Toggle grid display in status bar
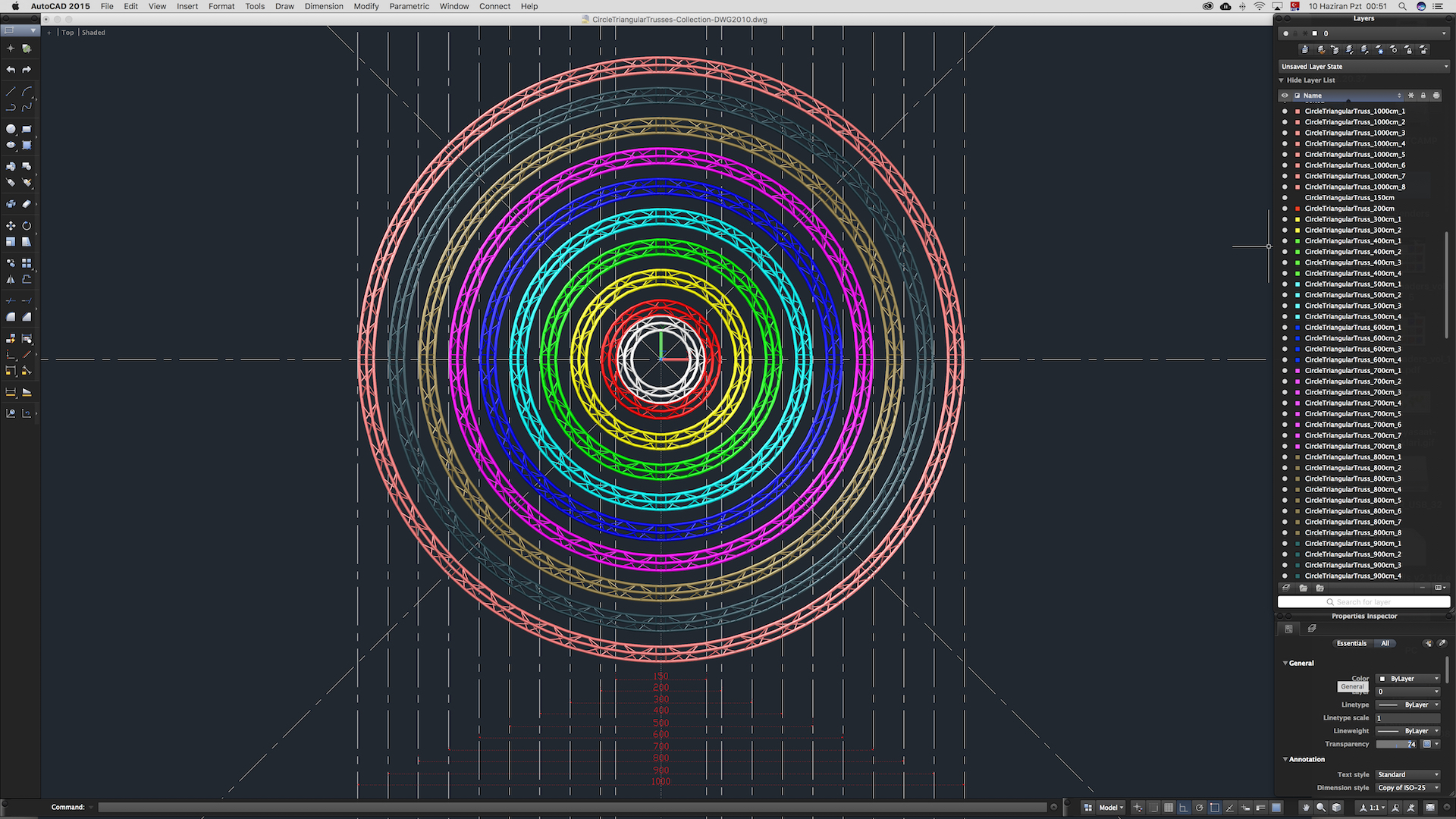Screen dimensions: 1456x819 tap(1169, 808)
